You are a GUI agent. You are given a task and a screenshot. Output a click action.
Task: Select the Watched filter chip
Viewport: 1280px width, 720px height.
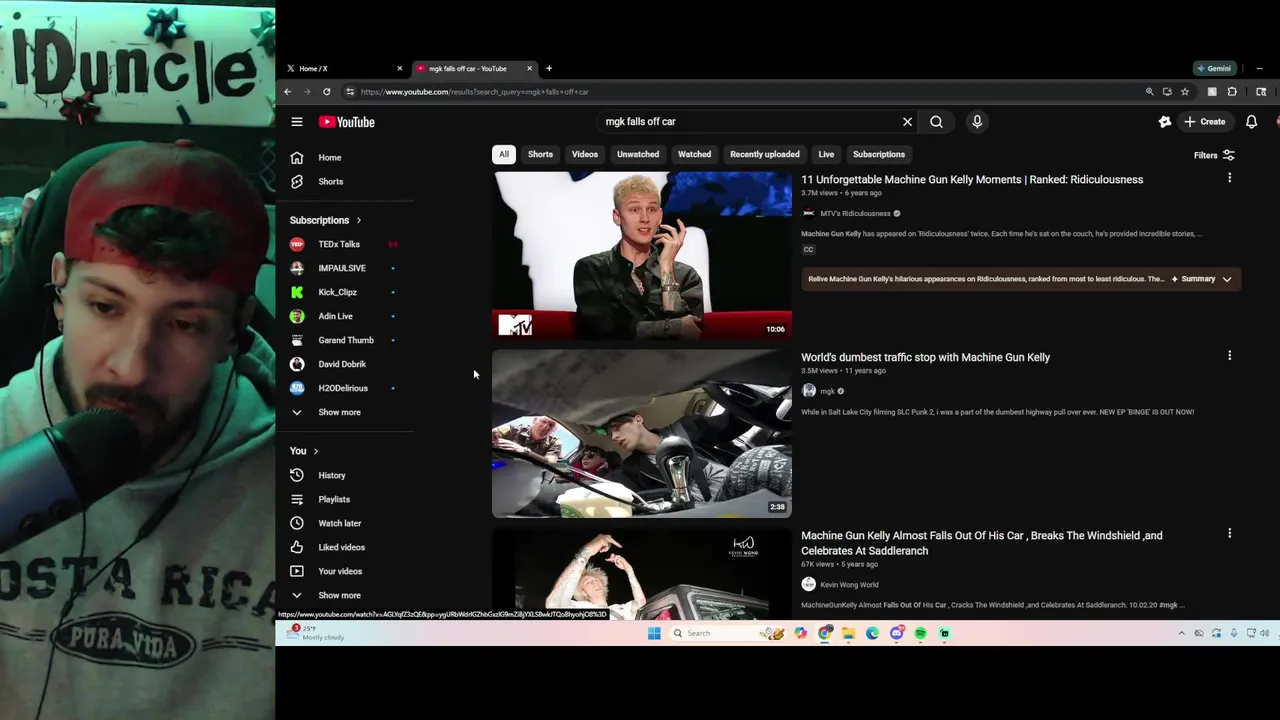coord(694,154)
